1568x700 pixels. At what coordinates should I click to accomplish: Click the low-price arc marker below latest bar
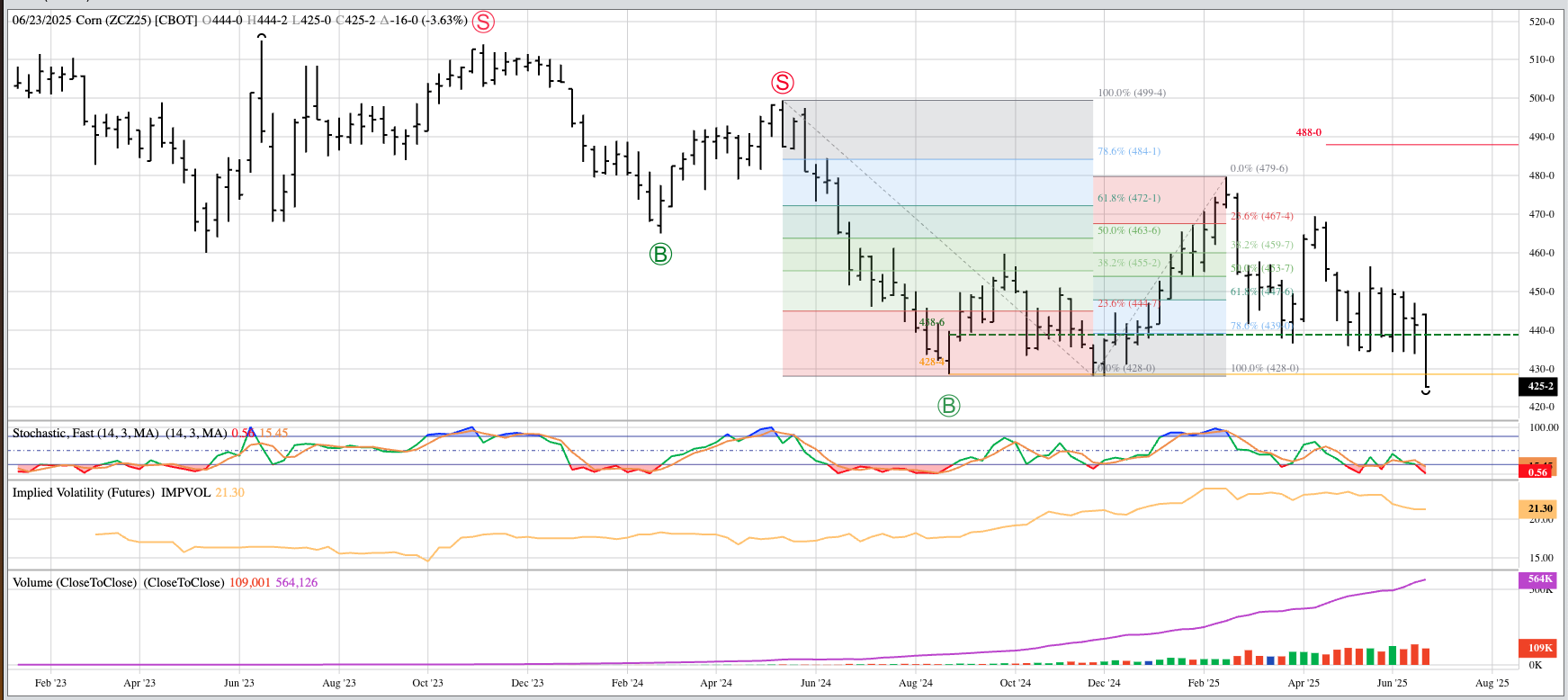coord(1426,391)
